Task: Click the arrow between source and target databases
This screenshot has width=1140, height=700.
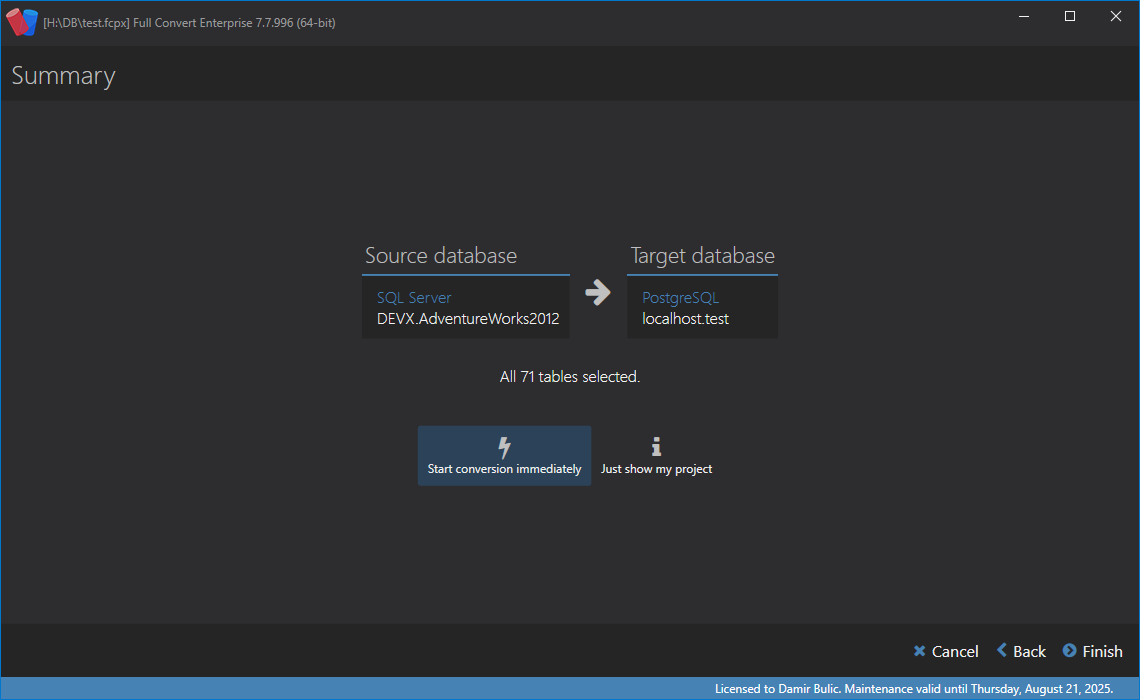Action: click(x=598, y=293)
